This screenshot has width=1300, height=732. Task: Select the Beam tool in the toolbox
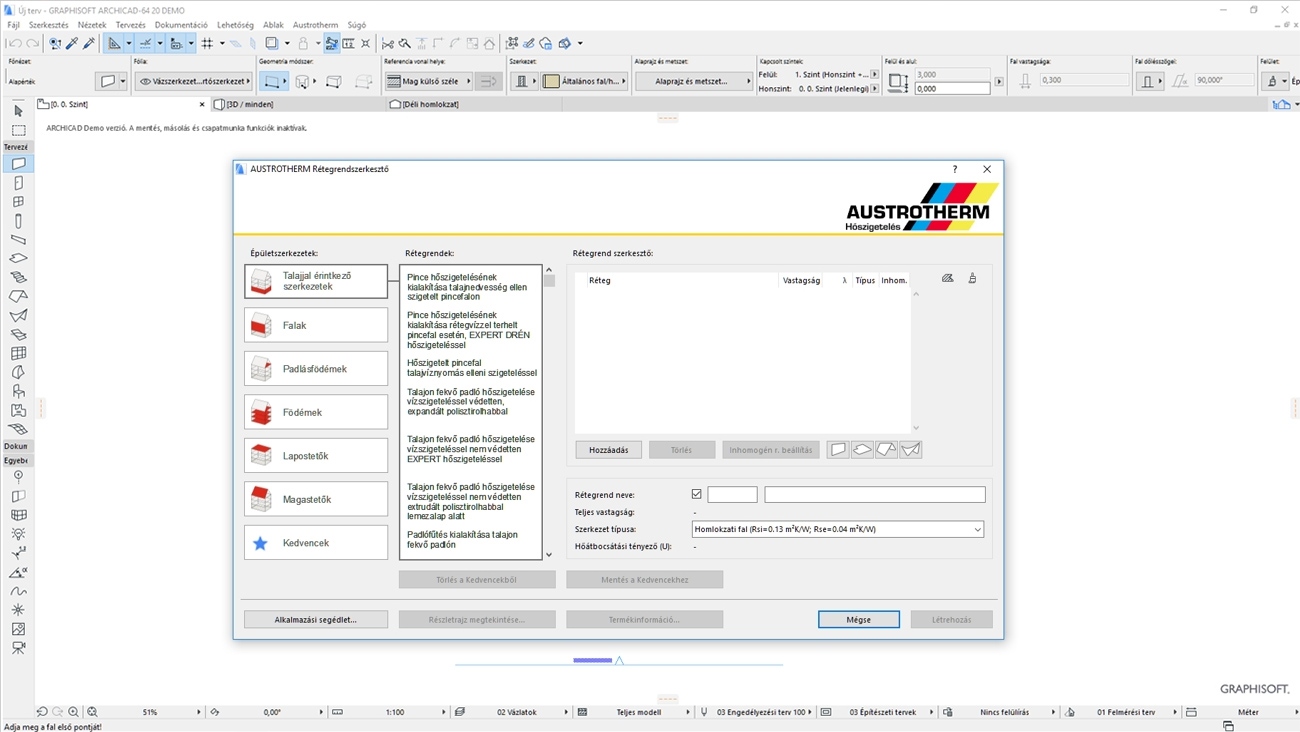point(18,240)
